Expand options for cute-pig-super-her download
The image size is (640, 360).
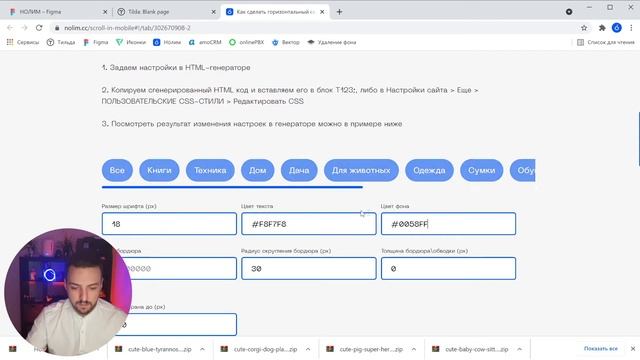click(414, 349)
